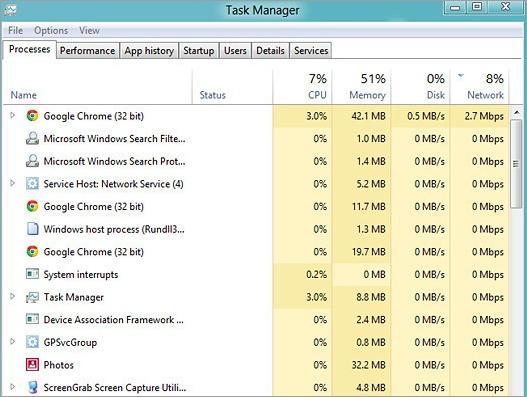Expand the GPSvcGroup process group
The image size is (527, 397).
[12, 342]
